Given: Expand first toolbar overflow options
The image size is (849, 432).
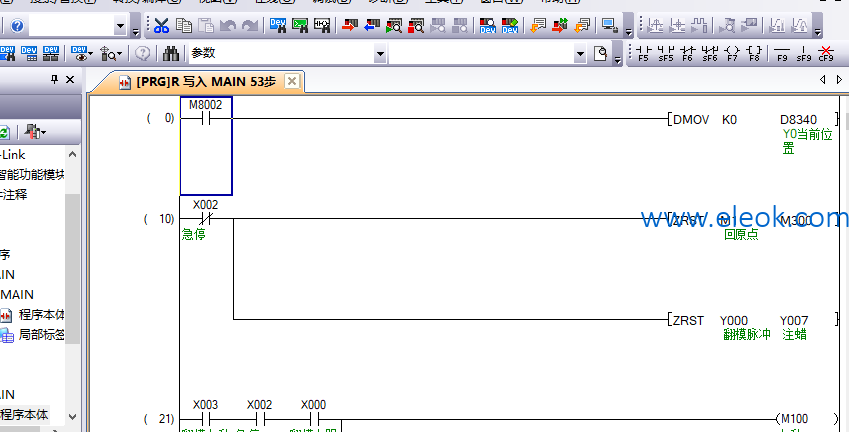Looking at the screenshot, I should pos(135,29).
